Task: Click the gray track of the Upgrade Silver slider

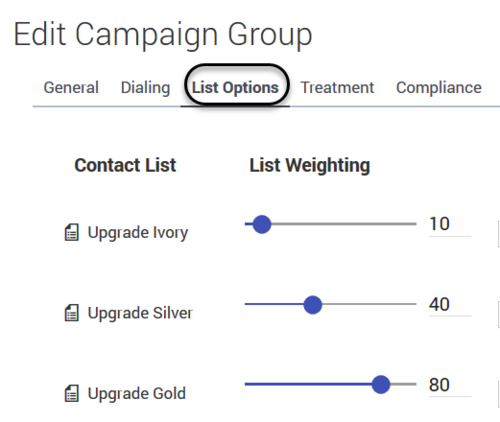Action: [x=369, y=304]
